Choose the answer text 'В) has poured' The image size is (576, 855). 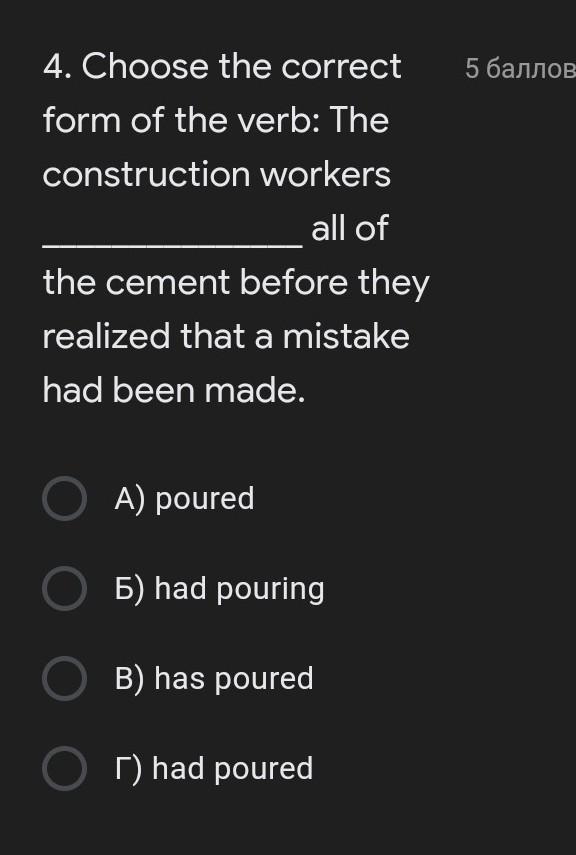pyautogui.click(x=214, y=679)
